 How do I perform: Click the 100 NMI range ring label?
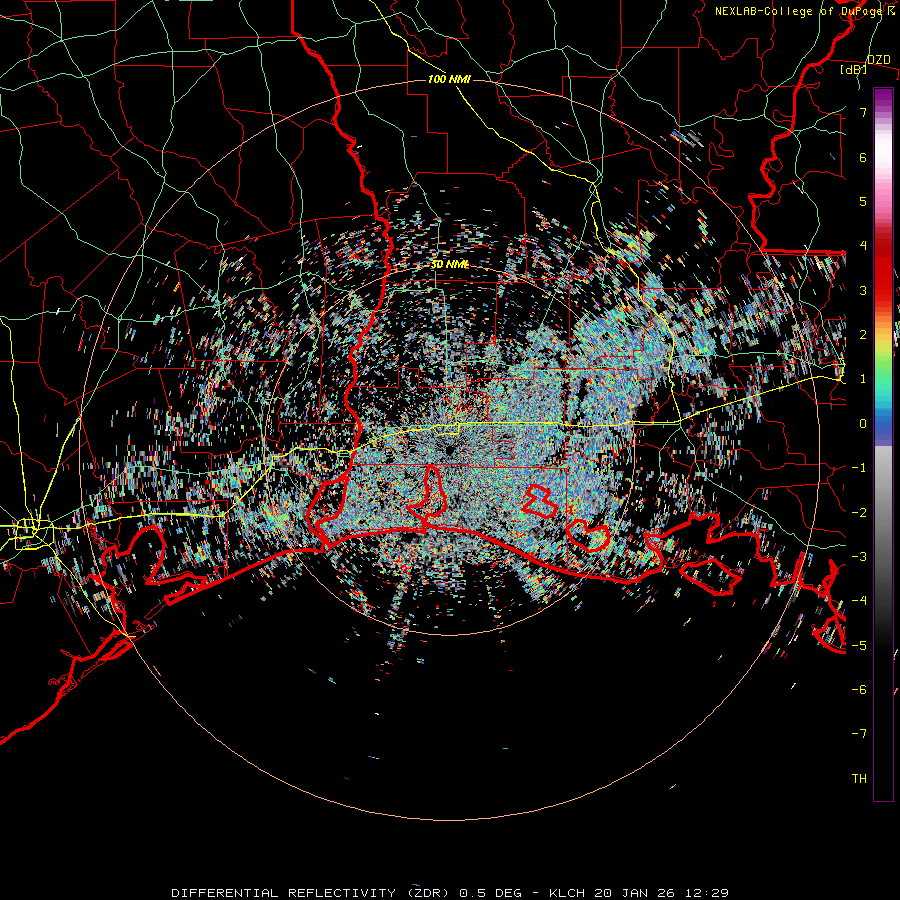click(449, 79)
